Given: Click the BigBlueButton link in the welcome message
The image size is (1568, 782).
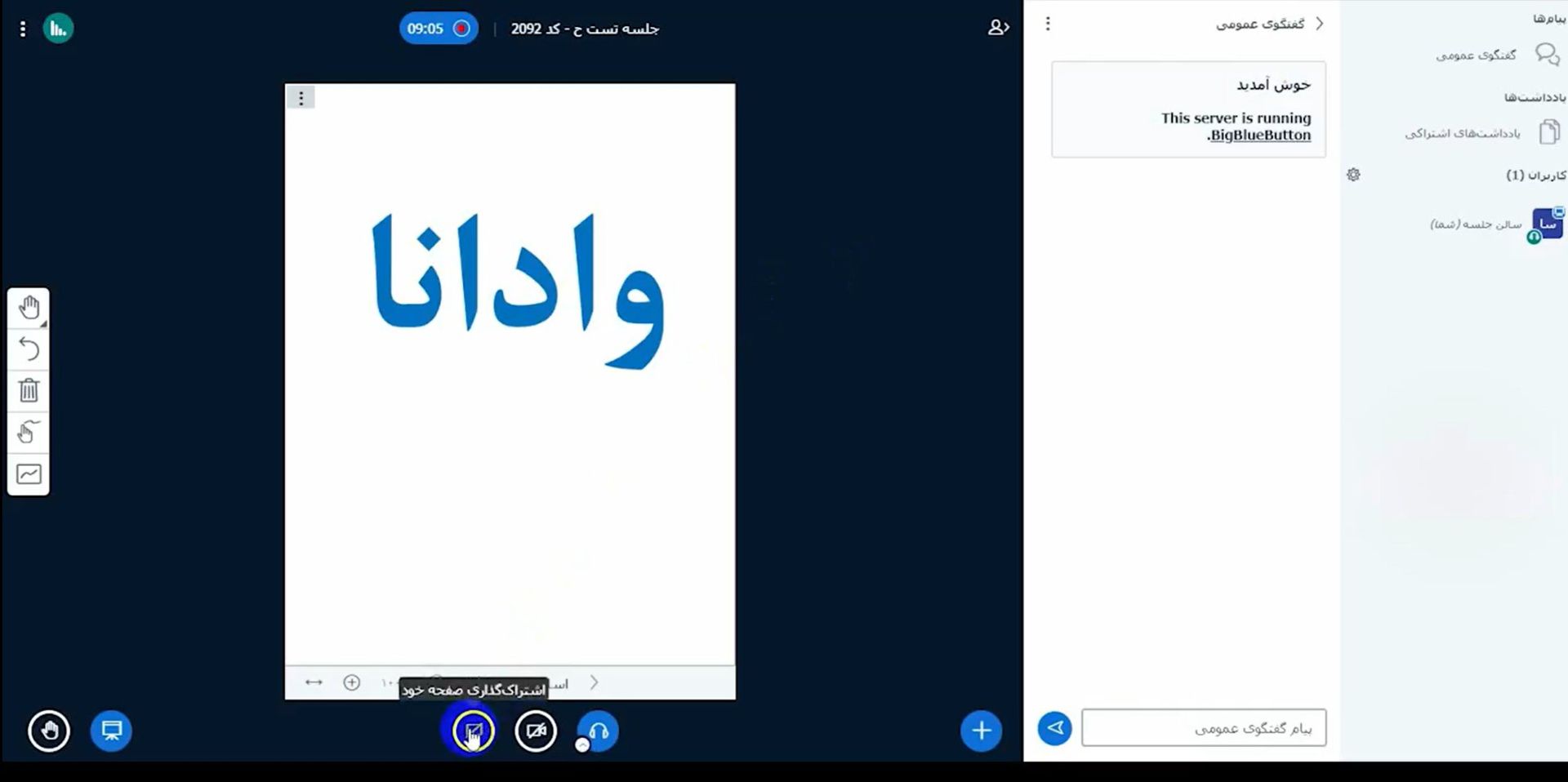Looking at the screenshot, I should click(1258, 135).
